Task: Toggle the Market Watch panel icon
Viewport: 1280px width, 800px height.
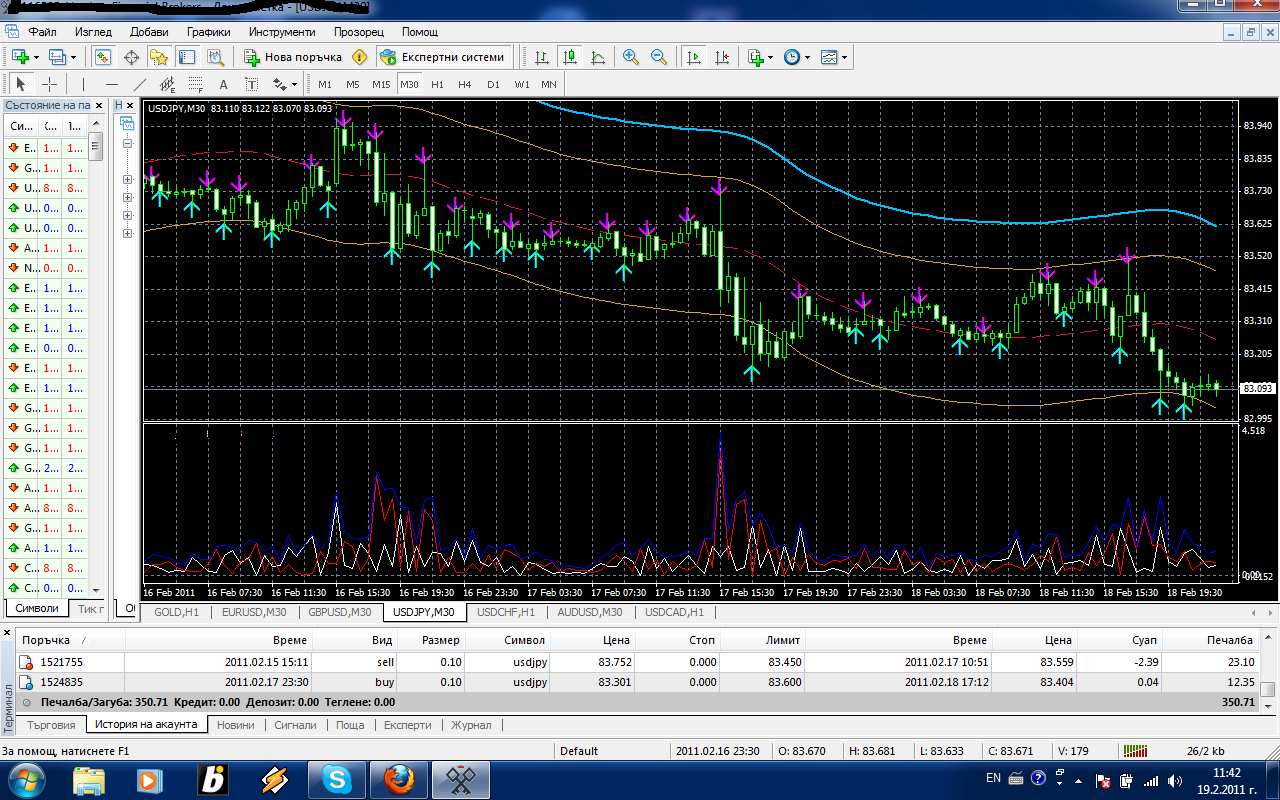Action: pos(103,57)
